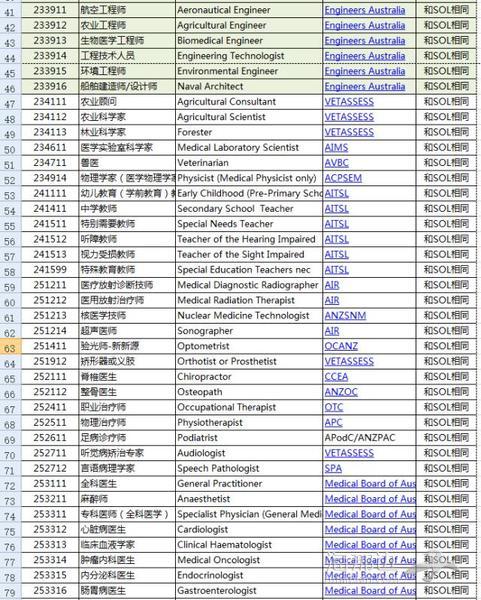Select the Biomedical Engineer cell
The image size is (481, 600).
pyautogui.click(x=249, y=41)
